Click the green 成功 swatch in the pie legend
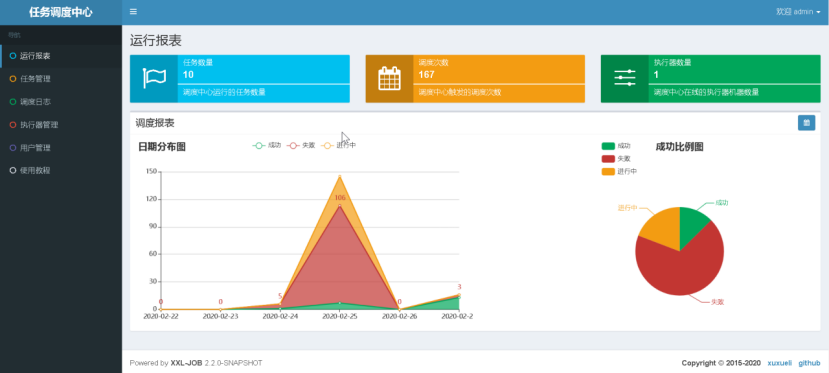This screenshot has height=373, width=829. (x=608, y=146)
